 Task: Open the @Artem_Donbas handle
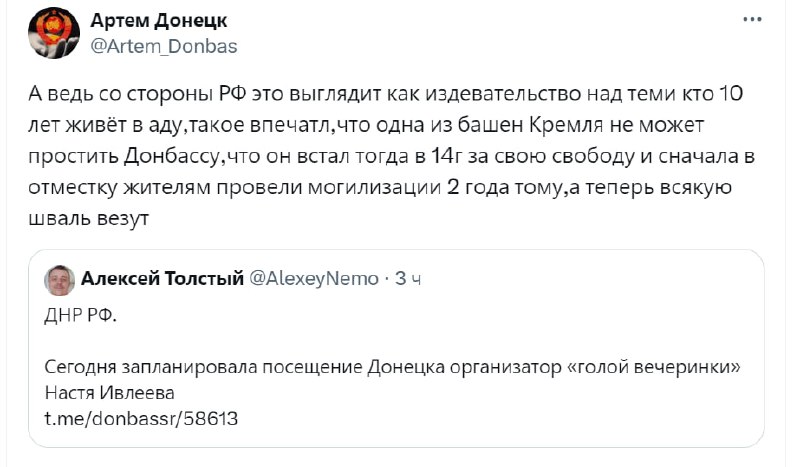[x=164, y=46]
